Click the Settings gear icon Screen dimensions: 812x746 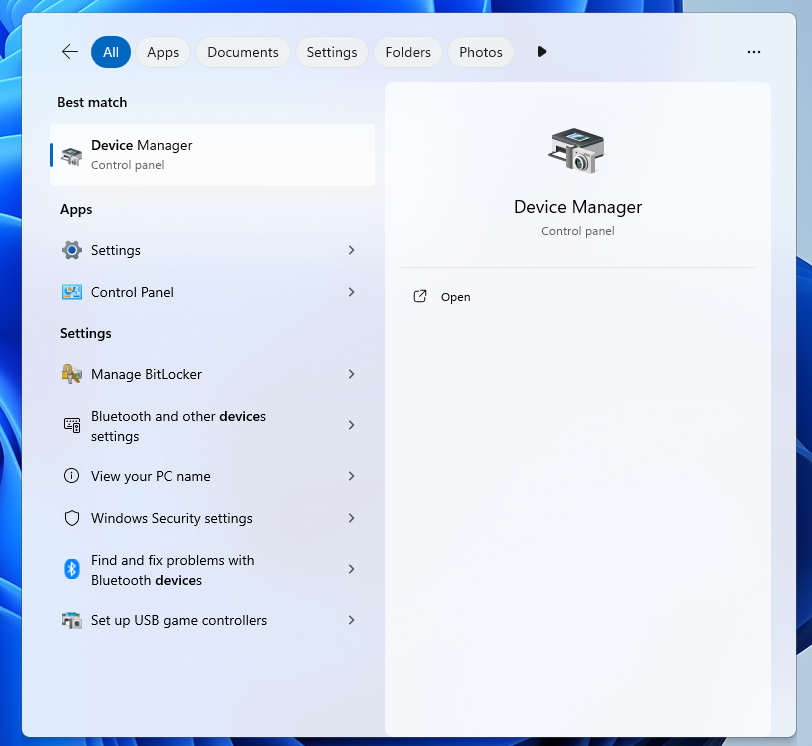[71, 251]
